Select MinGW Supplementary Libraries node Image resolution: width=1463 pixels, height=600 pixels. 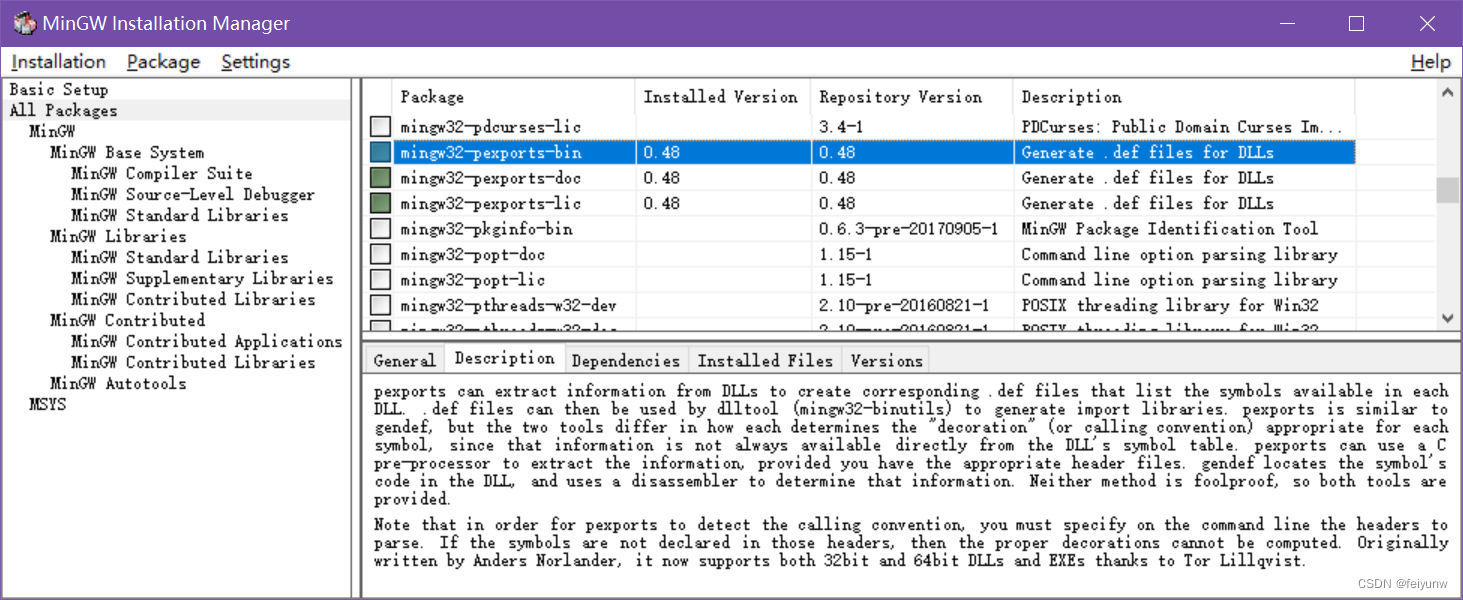click(x=202, y=278)
